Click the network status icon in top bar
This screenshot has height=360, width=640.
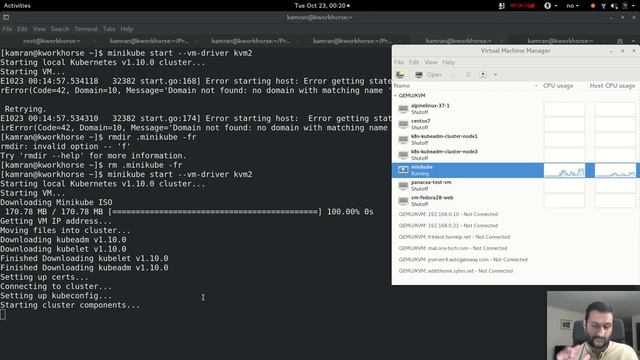[x=603, y=6]
